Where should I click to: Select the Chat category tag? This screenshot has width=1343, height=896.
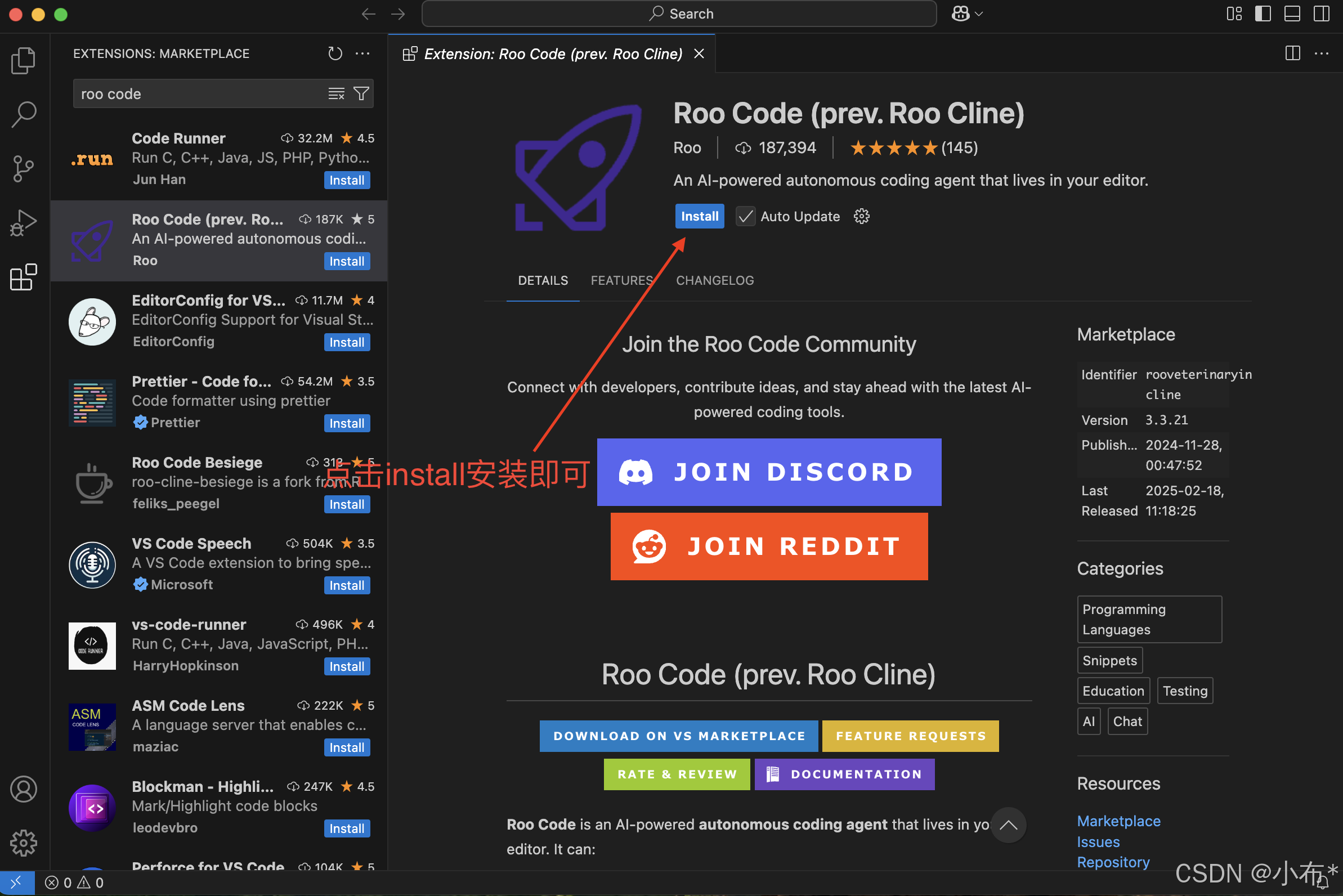(x=1127, y=721)
